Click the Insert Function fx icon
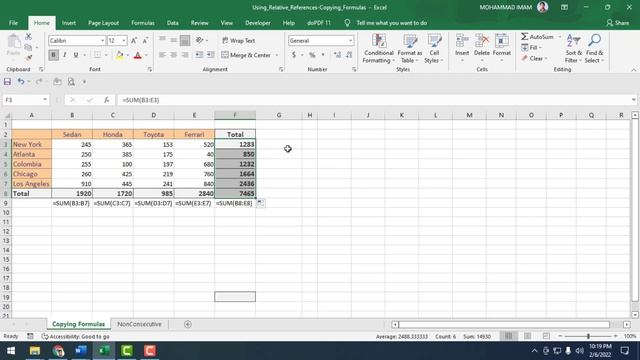The height and width of the screenshot is (360, 640). coord(107,100)
